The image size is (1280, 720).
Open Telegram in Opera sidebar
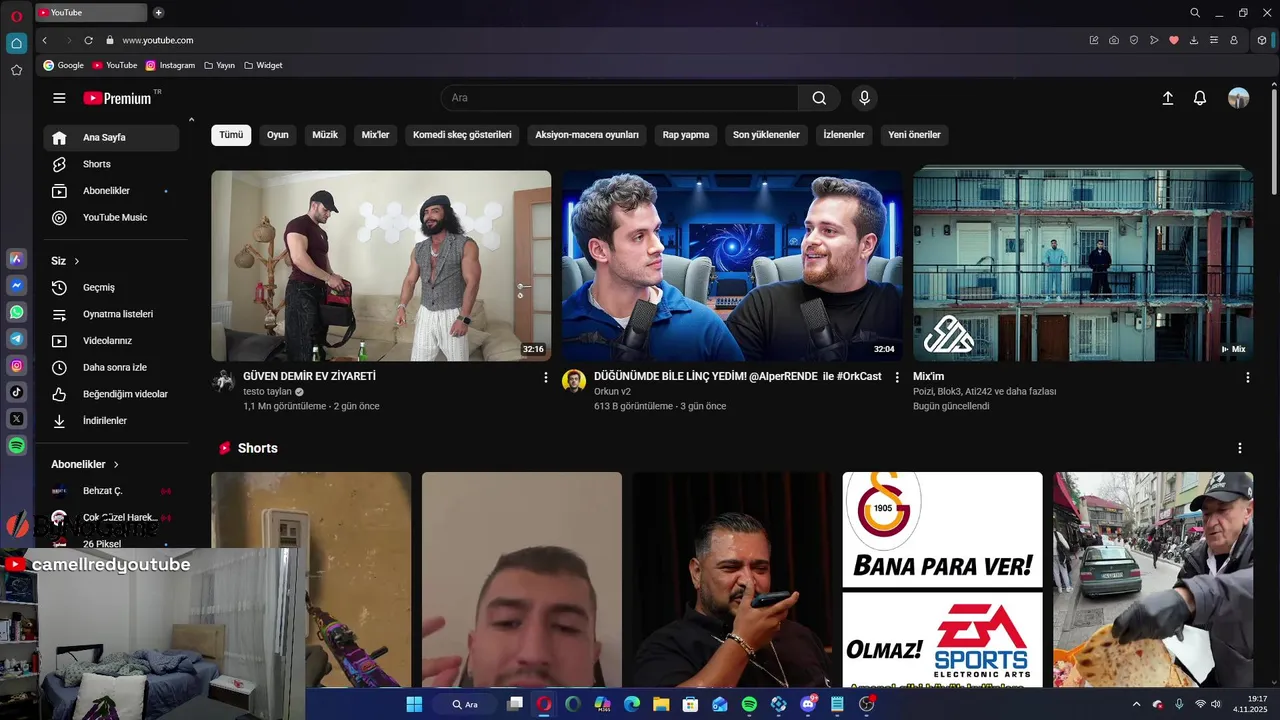point(16,339)
